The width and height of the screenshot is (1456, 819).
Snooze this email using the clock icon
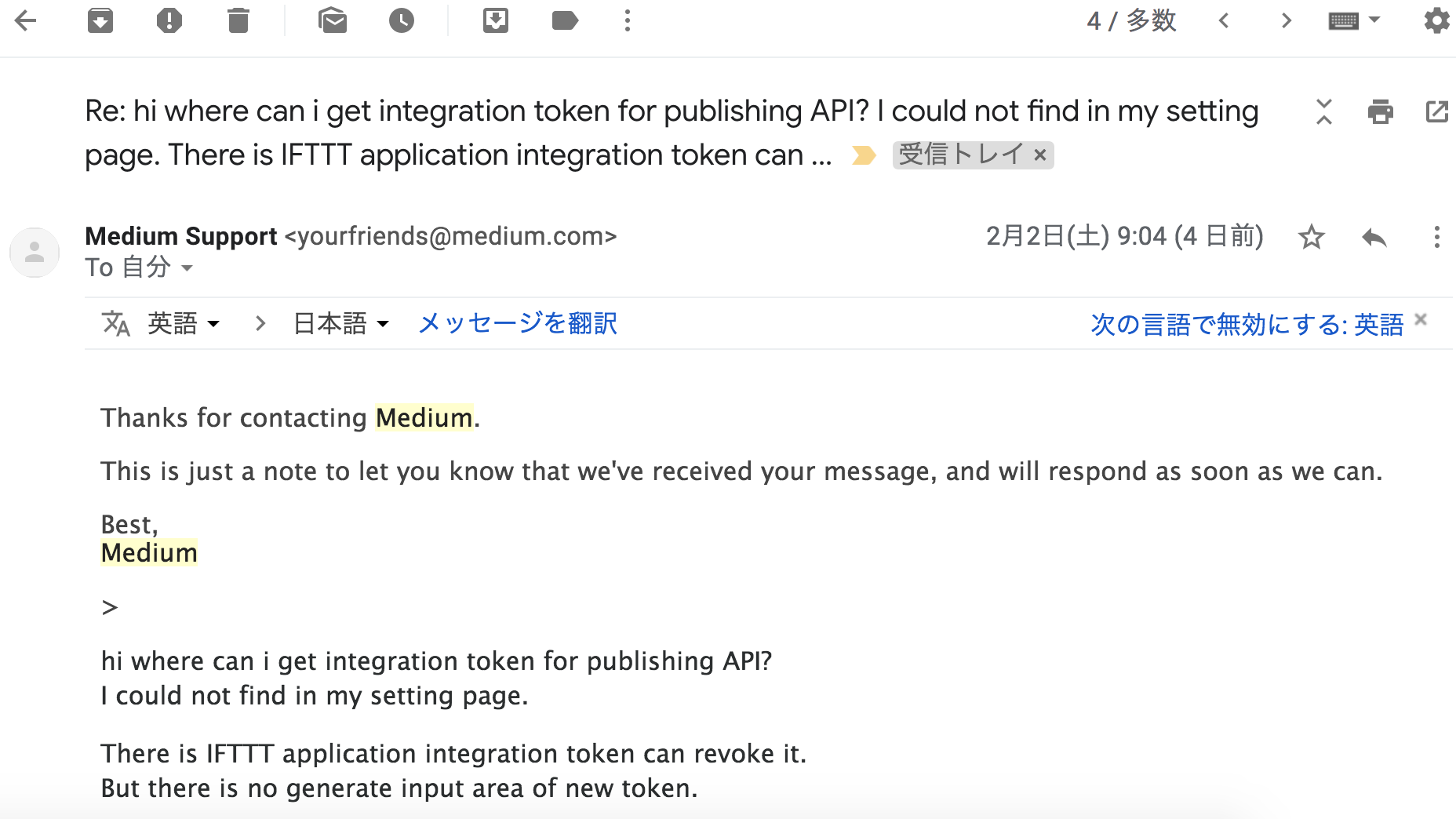[x=402, y=20]
